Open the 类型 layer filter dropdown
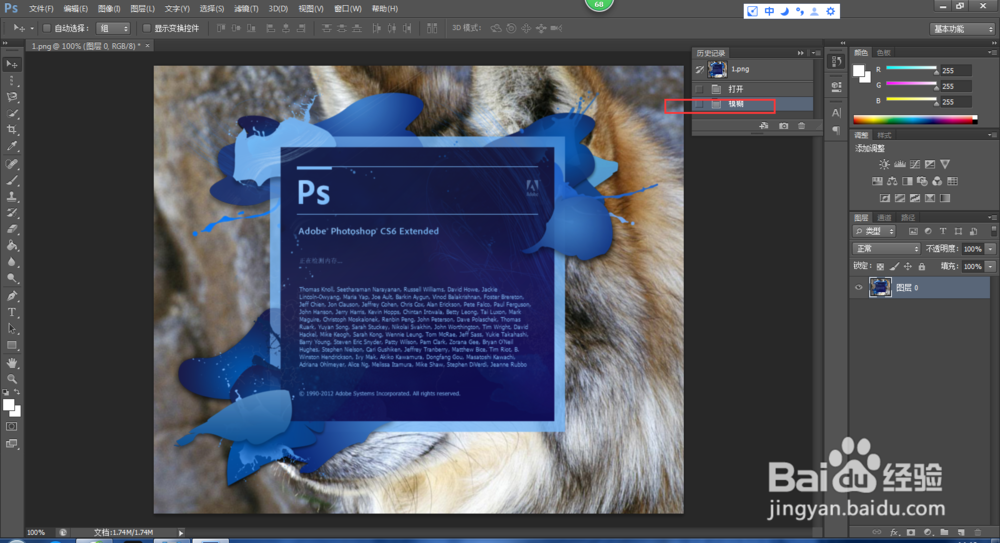Screen dimensions: 1000x543 point(874,231)
